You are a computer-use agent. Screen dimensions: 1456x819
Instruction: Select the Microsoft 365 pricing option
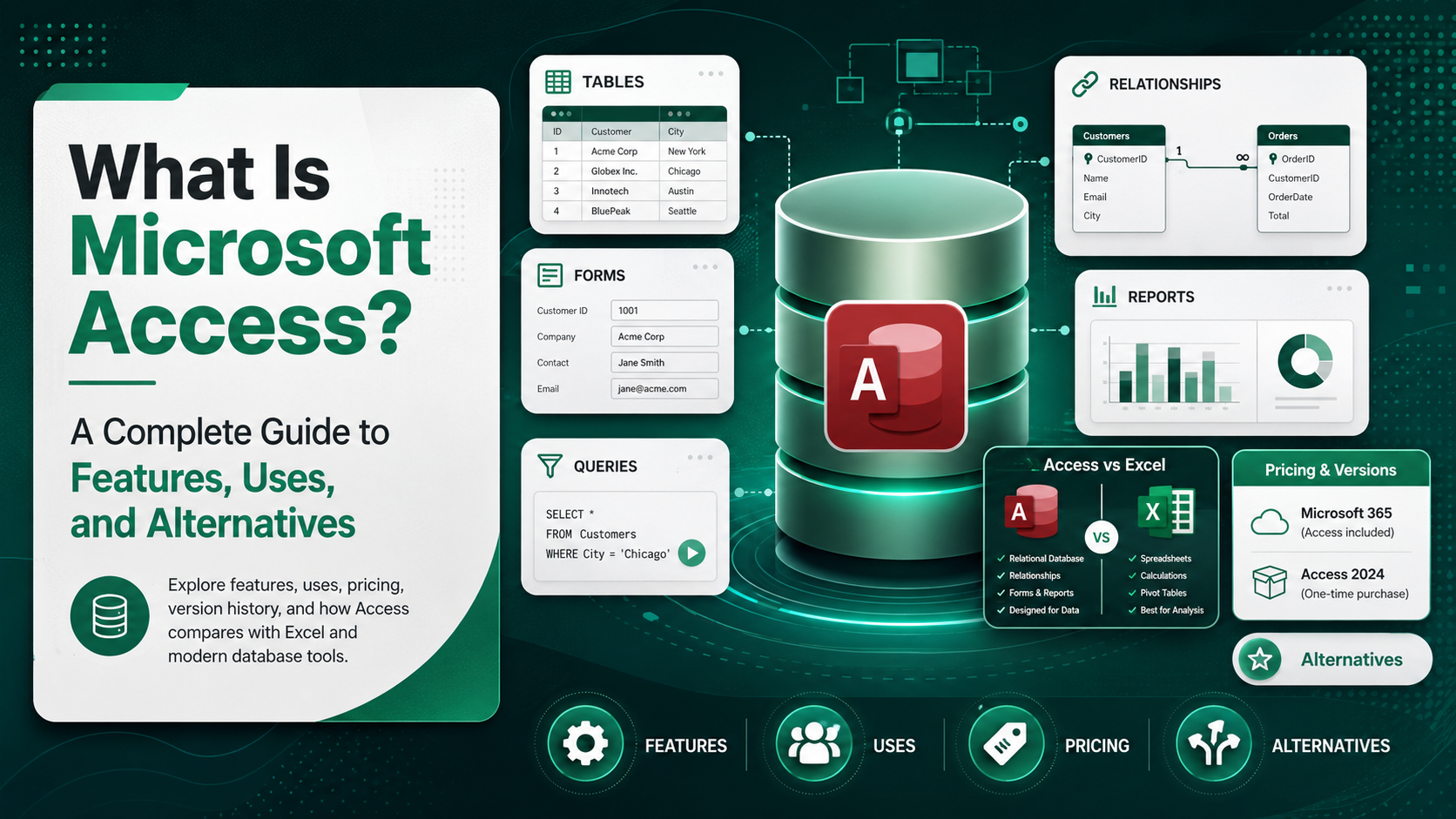(1331, 522)
